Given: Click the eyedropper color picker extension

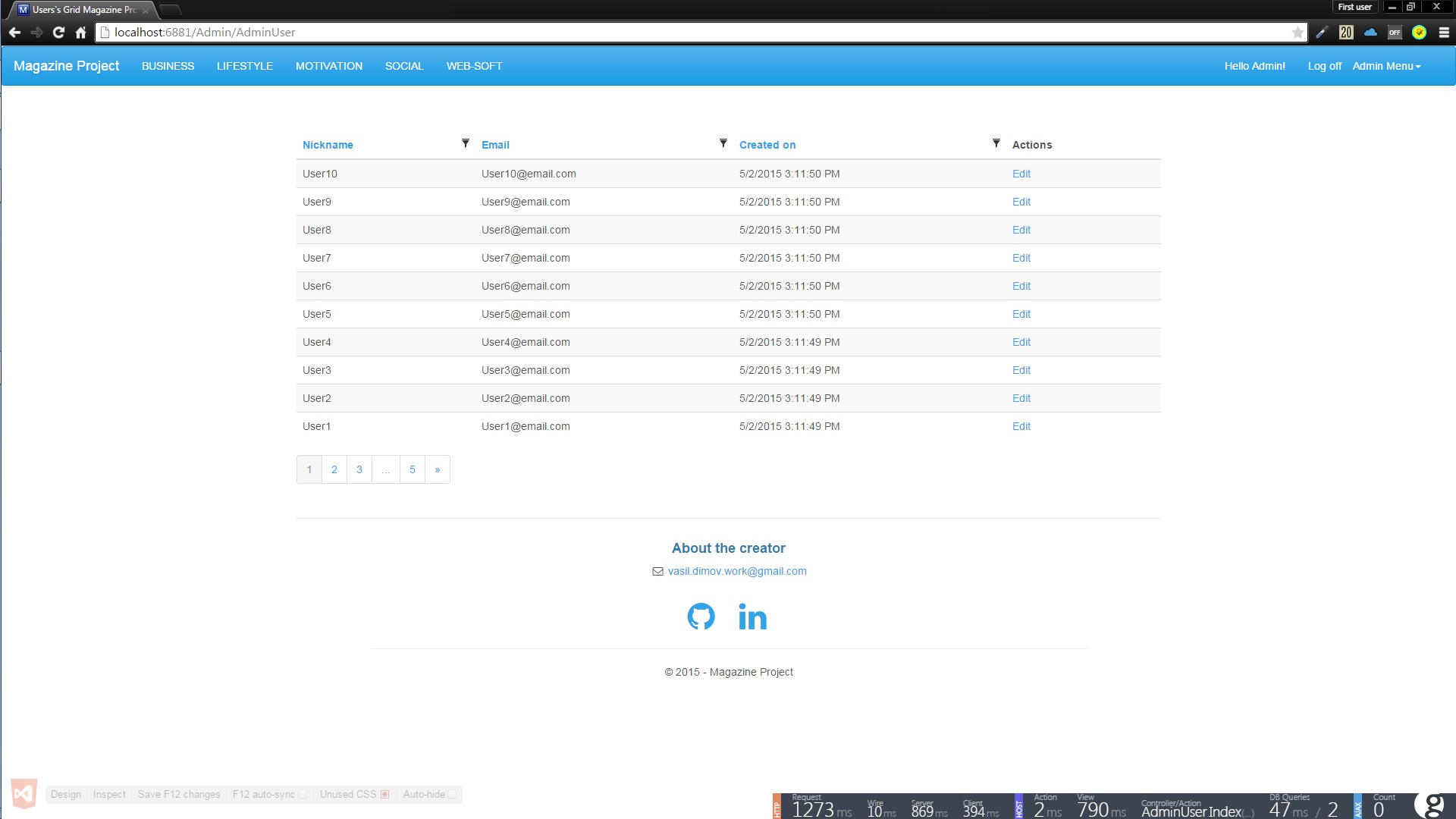Looking at the screenshot, I should pos(1322,32).
